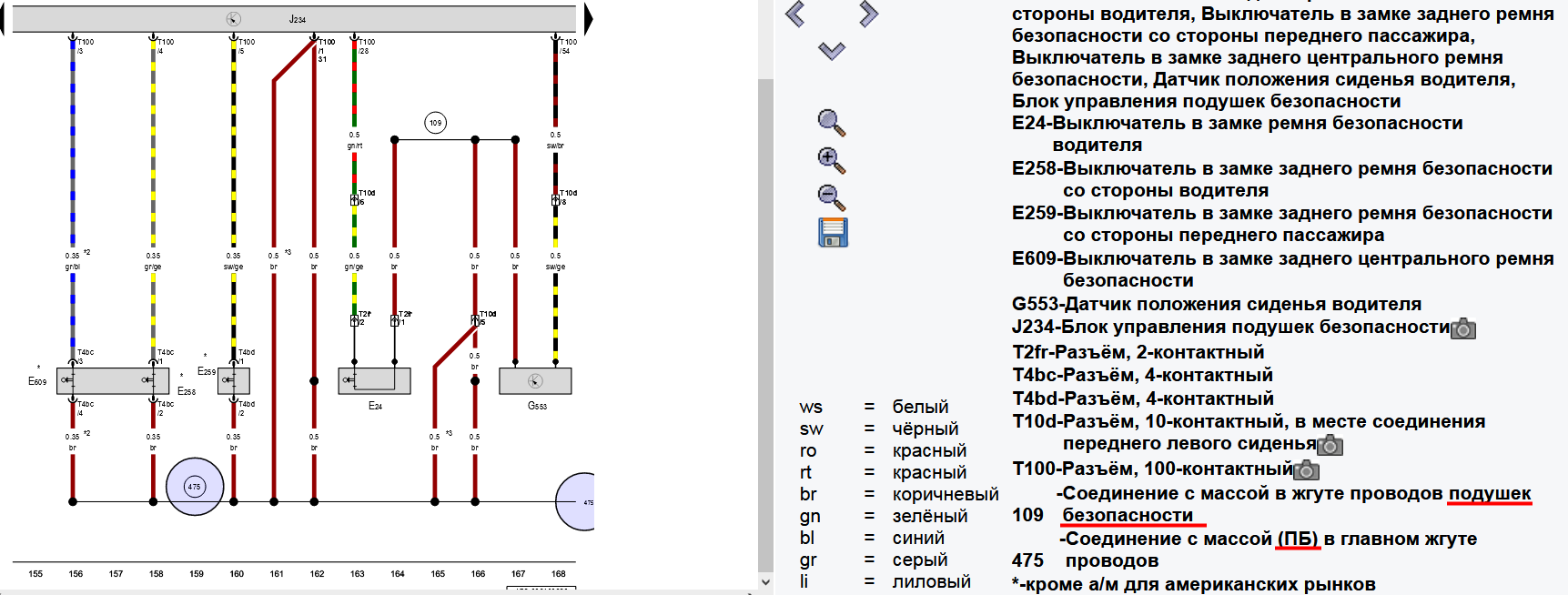Open camera photo for T10d connector
The image size is (1568, 595).
tap(1330, 445)
